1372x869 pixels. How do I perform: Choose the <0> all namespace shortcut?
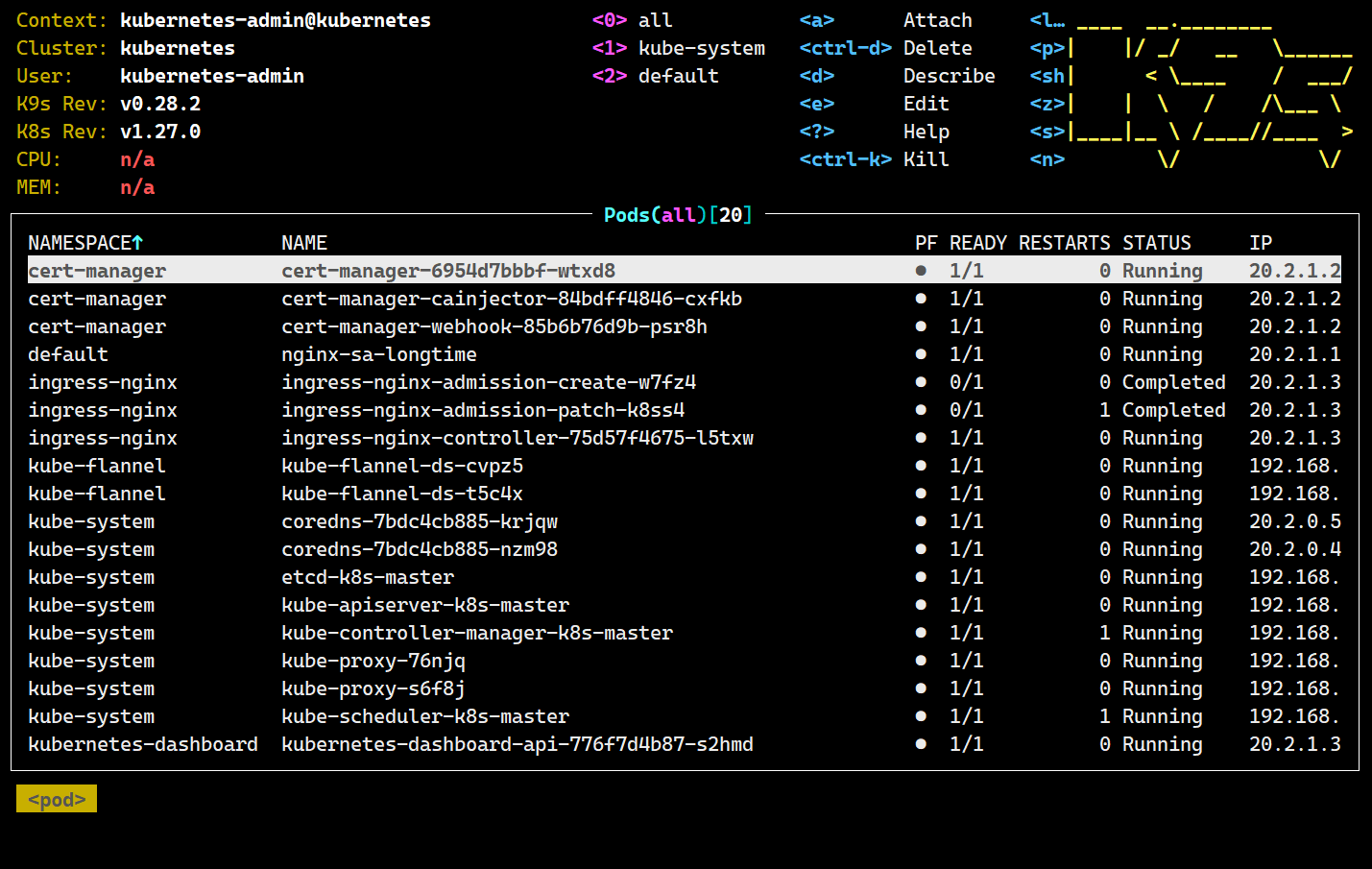point(633,20)
